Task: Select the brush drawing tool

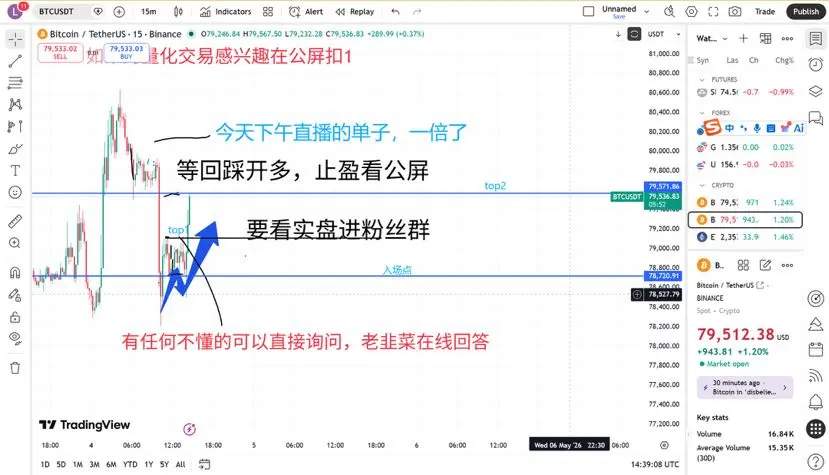Action: click(15, 149)
